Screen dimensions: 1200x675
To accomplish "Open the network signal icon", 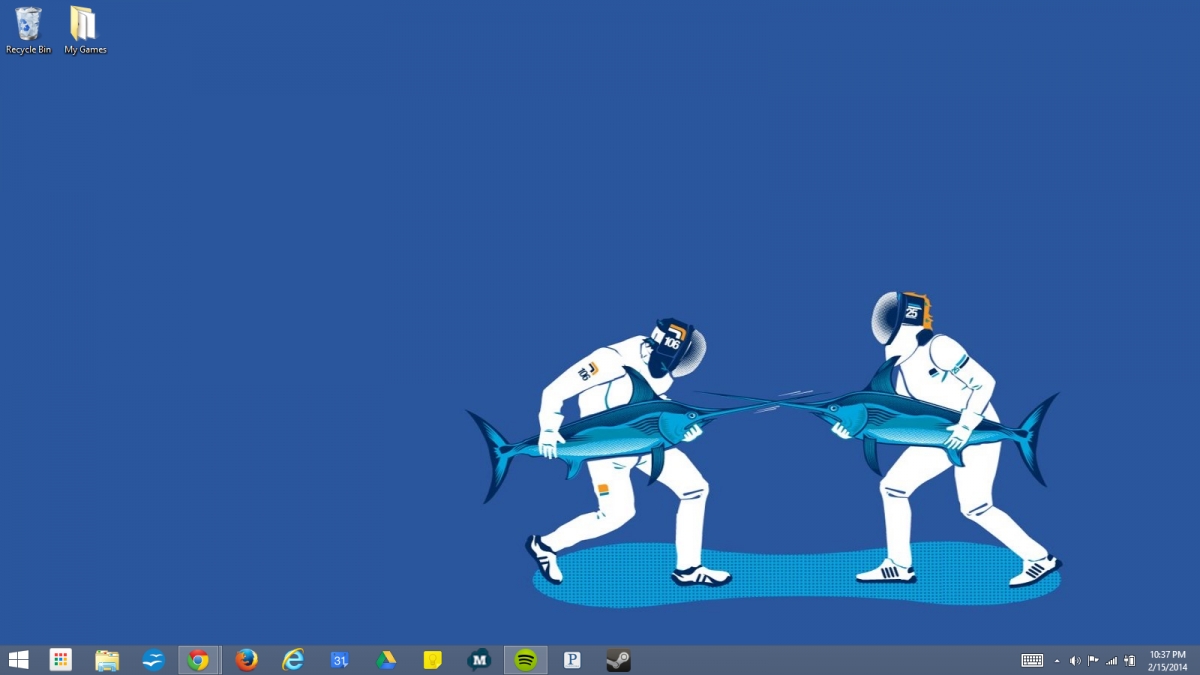I will (x=1111, y=661).
